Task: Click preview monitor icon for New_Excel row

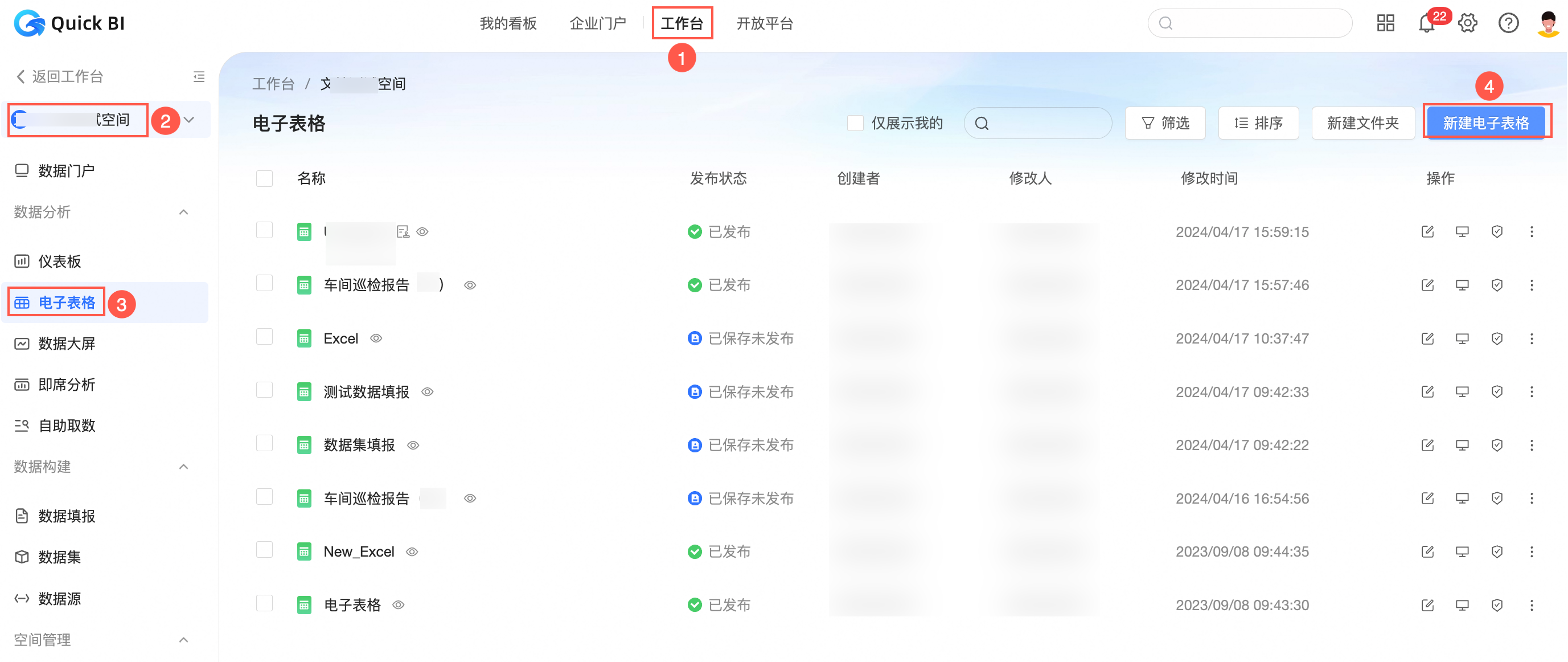Action: click(x=1462, y=552)
